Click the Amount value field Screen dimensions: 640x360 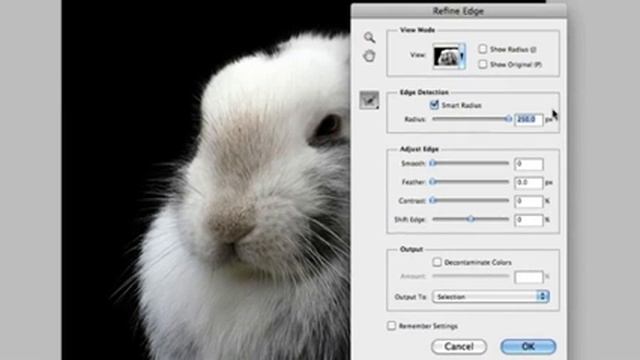(x=529, y=277)
